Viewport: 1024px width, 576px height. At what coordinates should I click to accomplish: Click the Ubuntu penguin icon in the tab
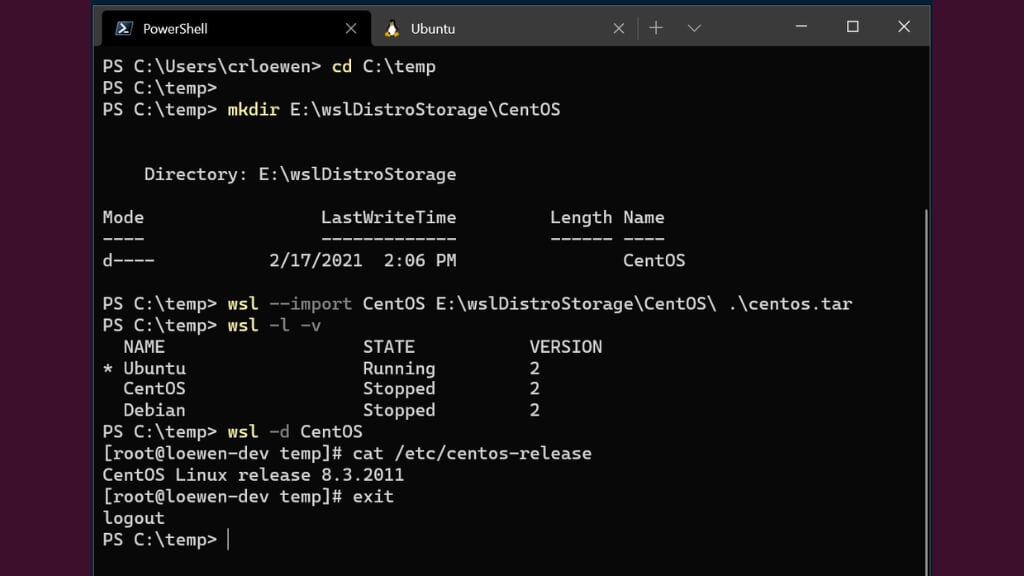(392, 28)
